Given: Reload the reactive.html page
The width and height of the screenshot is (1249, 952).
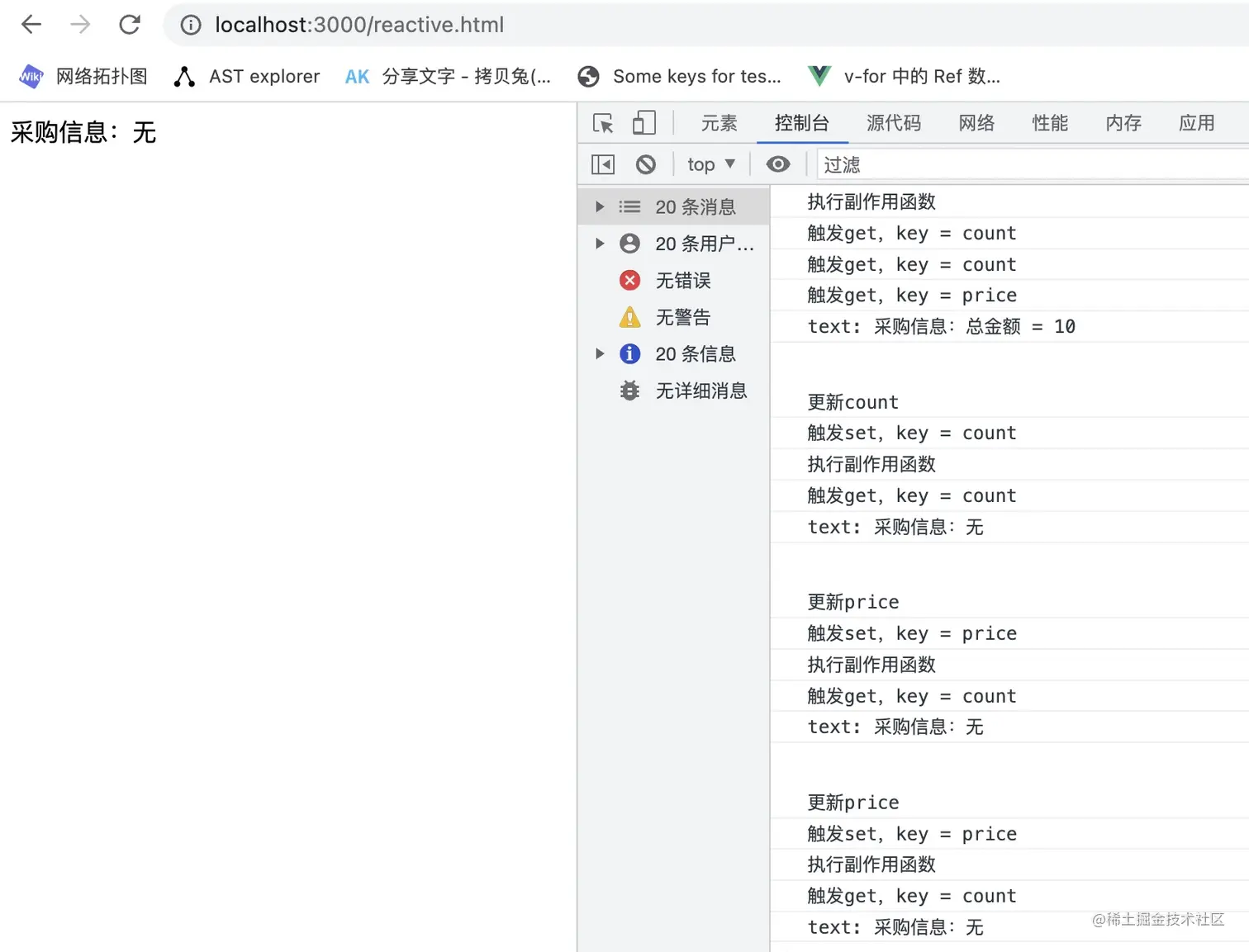Looking at the screenshot, I should pos(130,24).
